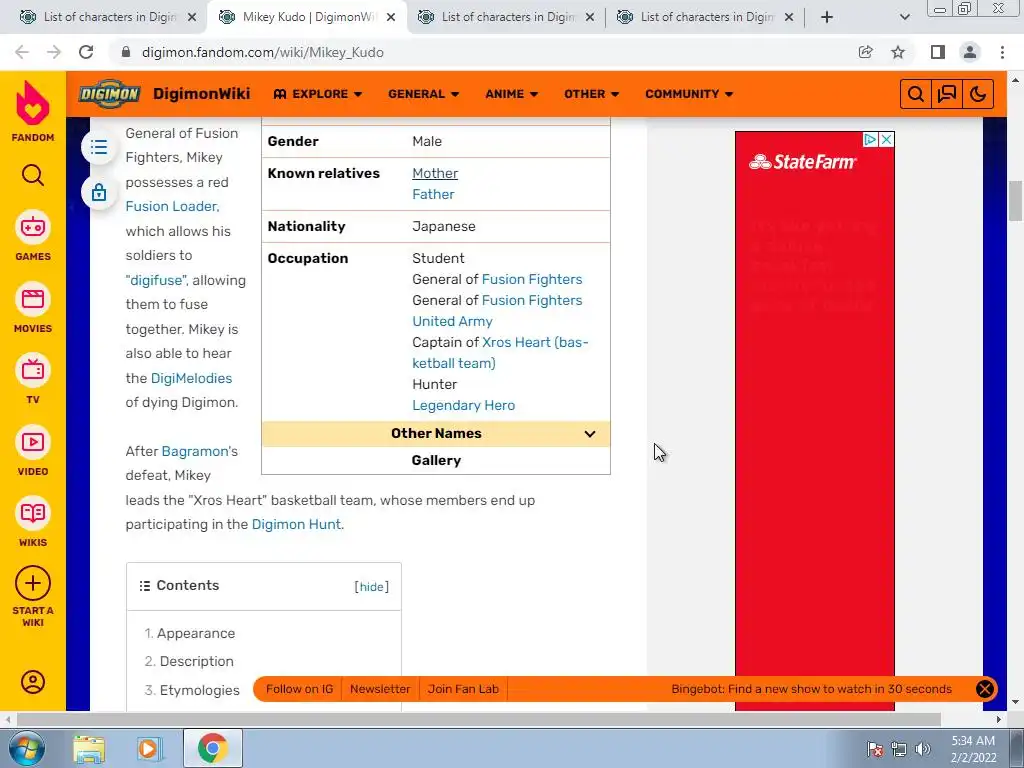Screen dimensions: 1024x768
Task: Open search in Fandom sidebar
Action: (x=33, y=175)
